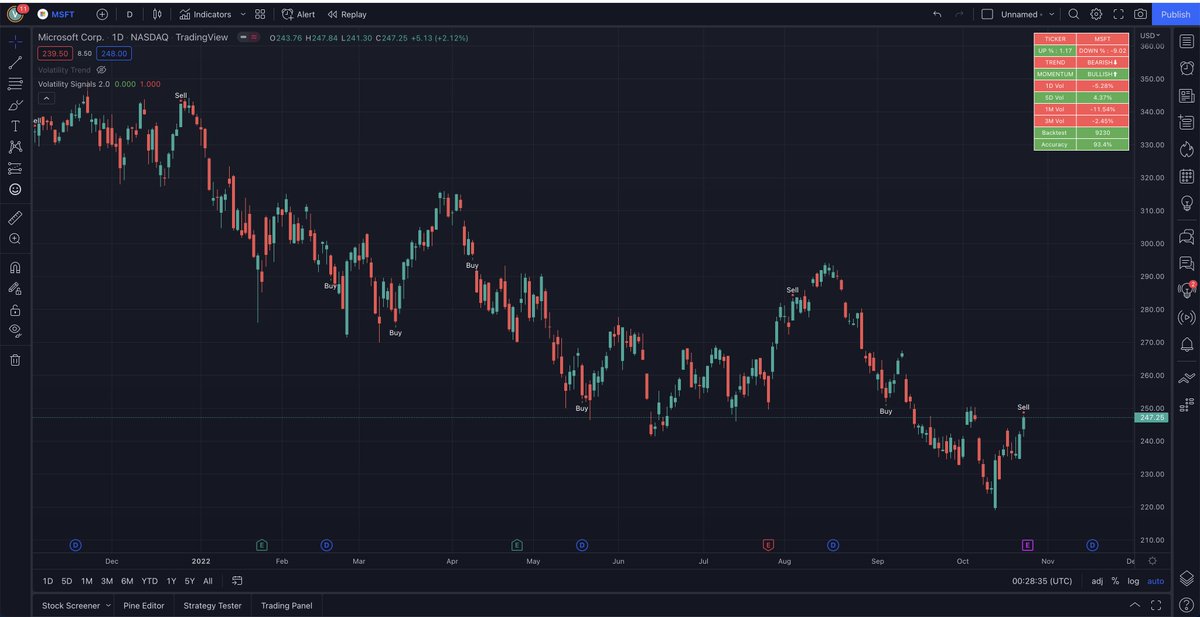Screen dimensions: 1200x617
Task: Take a chart snapshot with camera icon
Action: [1140, 14]
